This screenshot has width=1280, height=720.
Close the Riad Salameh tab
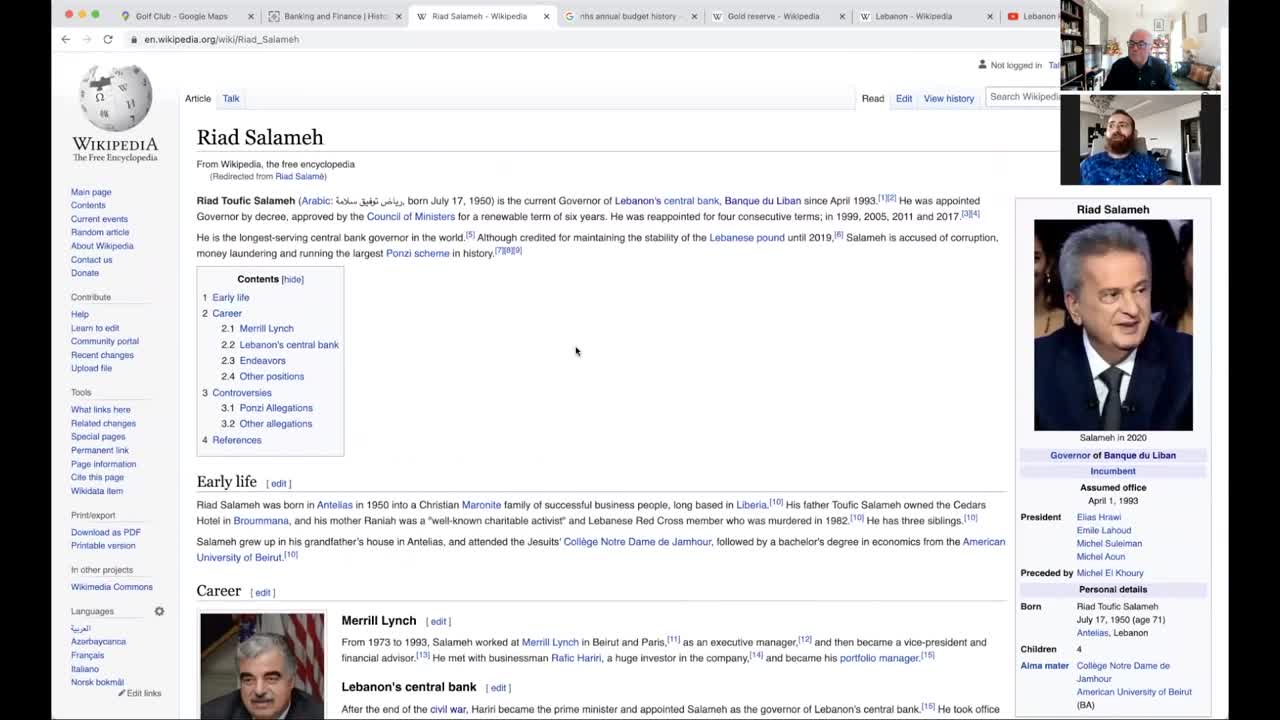[x=546, y=16]
